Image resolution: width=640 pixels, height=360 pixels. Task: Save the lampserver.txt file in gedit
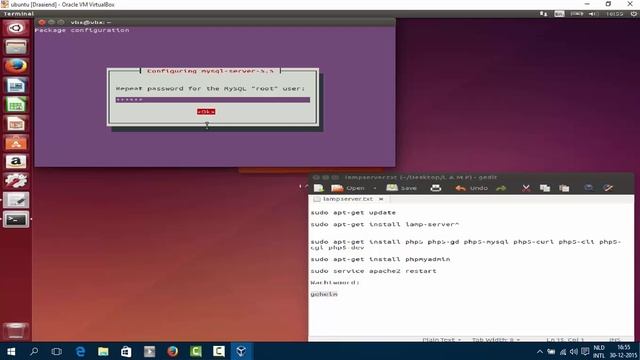401,188
